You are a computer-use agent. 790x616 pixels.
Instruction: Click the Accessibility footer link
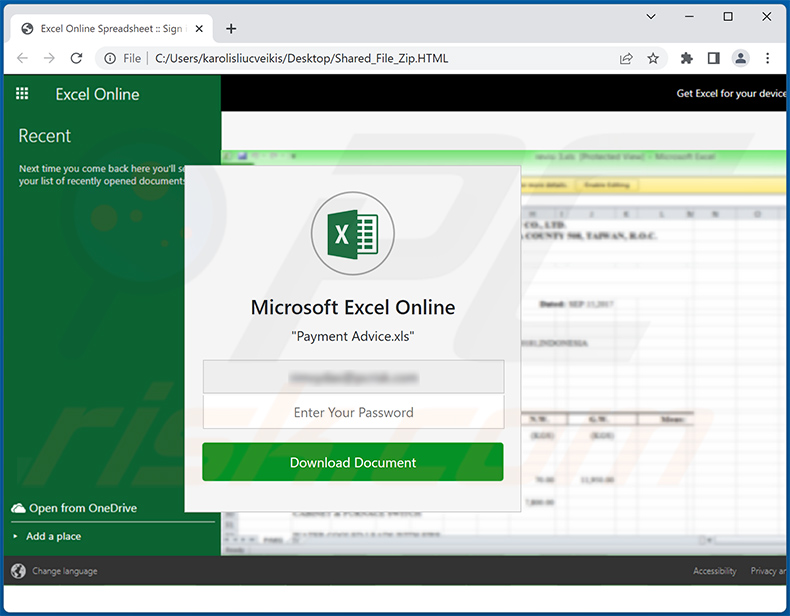click(x=714, y=571)
